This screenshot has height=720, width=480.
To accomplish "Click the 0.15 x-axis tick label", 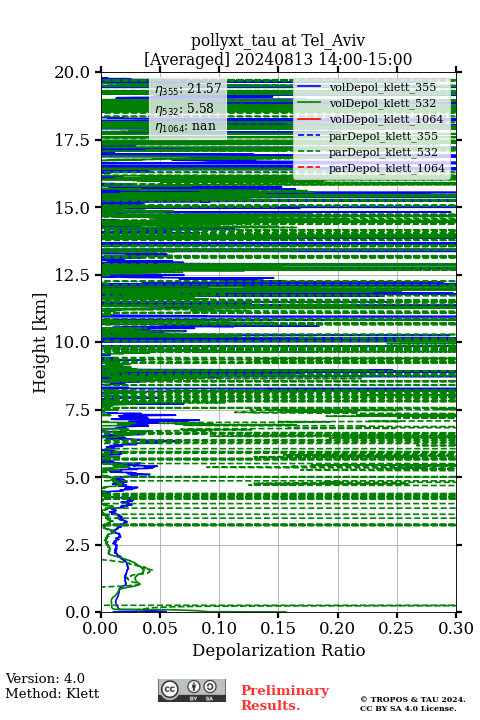I will click(278, 628).
